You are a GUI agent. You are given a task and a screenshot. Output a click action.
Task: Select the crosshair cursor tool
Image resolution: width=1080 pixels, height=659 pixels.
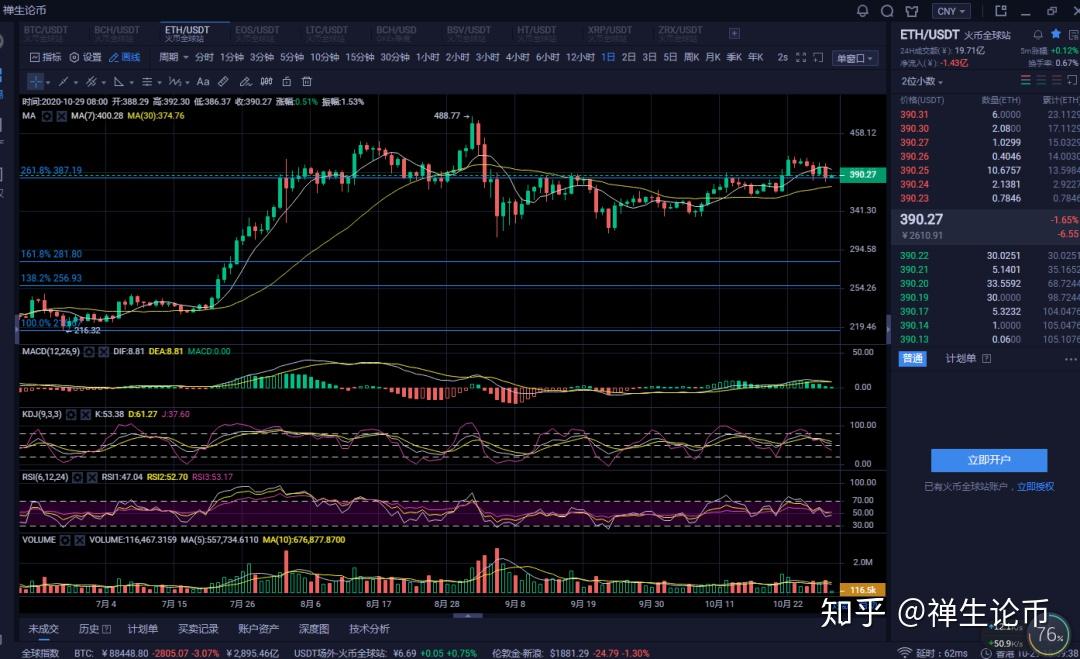coord(35,82)
